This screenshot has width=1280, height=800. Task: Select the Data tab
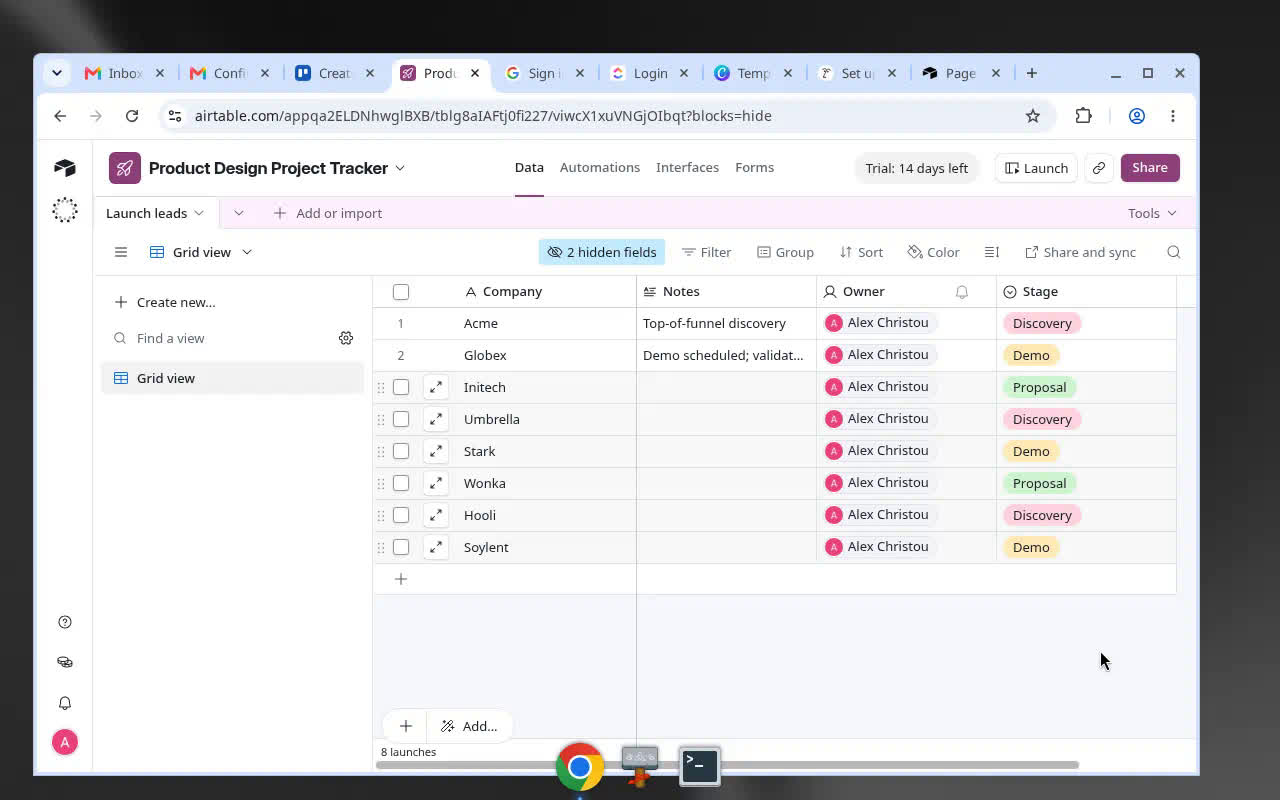click(x=529, y=167)
